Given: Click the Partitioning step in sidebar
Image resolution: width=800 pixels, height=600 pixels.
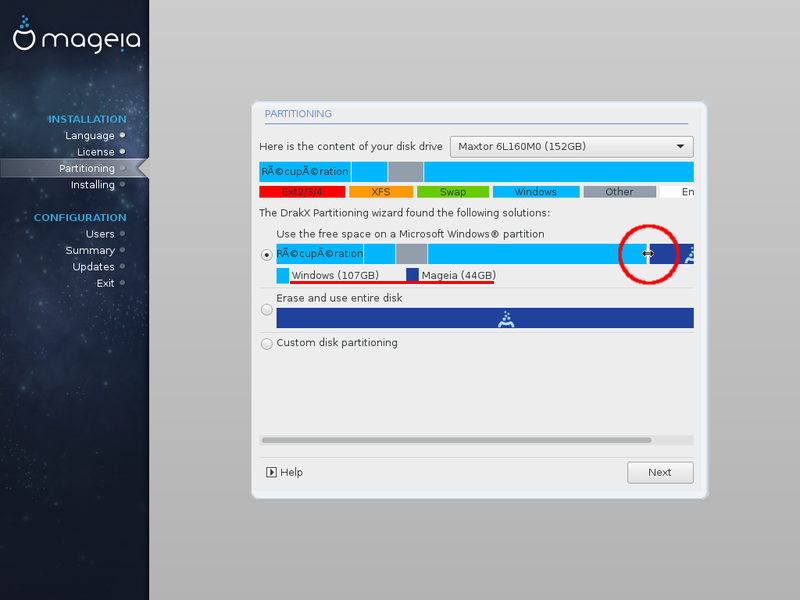Looking at the screenshot, I should 87,168.
